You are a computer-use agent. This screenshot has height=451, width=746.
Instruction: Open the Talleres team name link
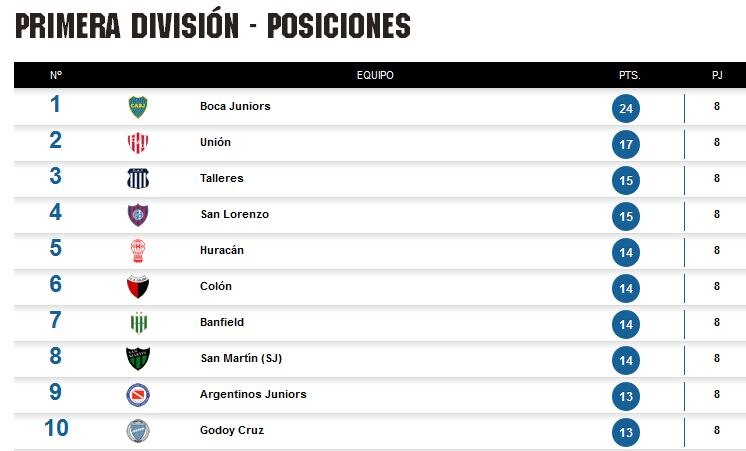point(222,178)
